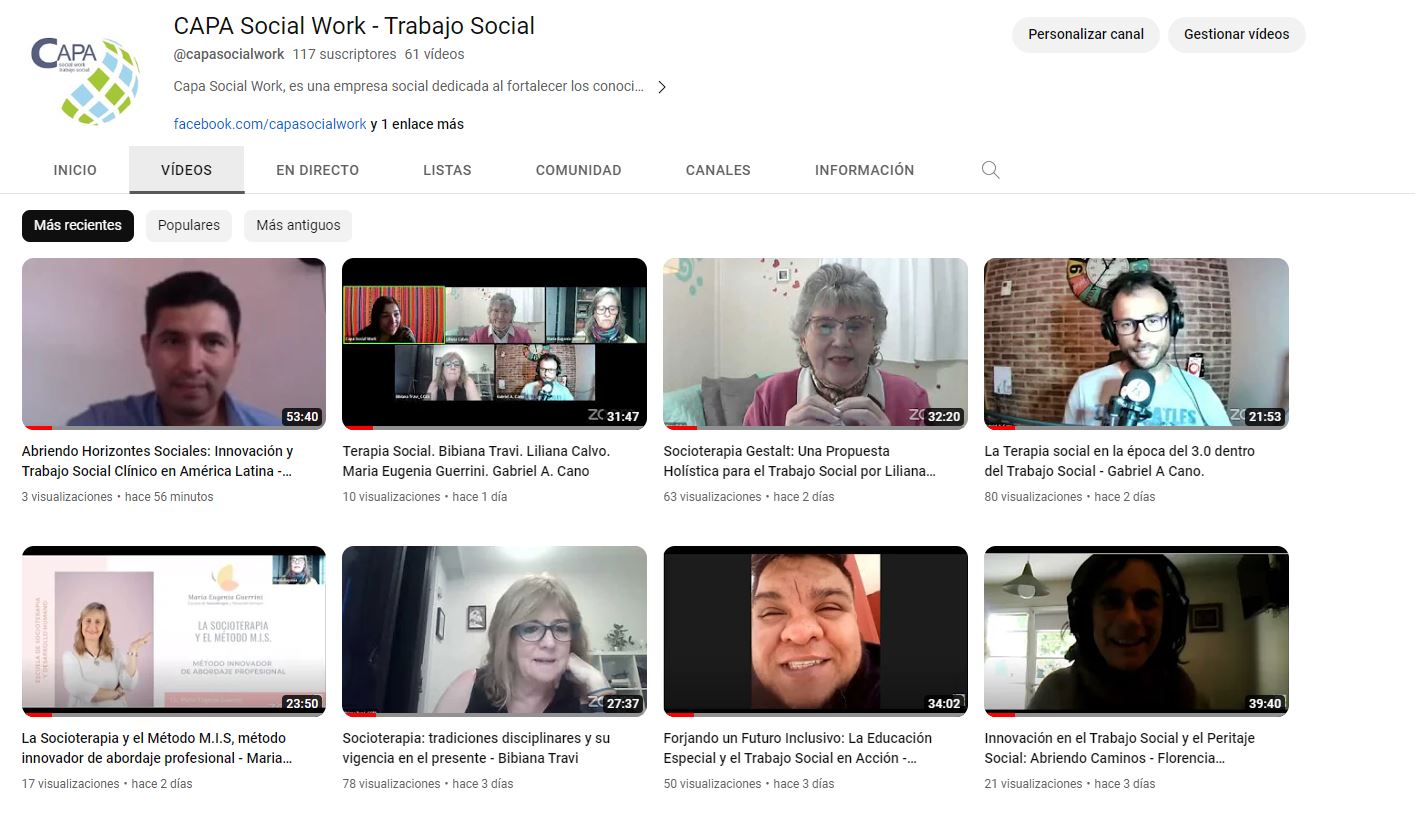Click the title 'Socioterapia Gestalt: Una Propuesta'
This screenshot has height=818, width=1415.
coord(776,451)
